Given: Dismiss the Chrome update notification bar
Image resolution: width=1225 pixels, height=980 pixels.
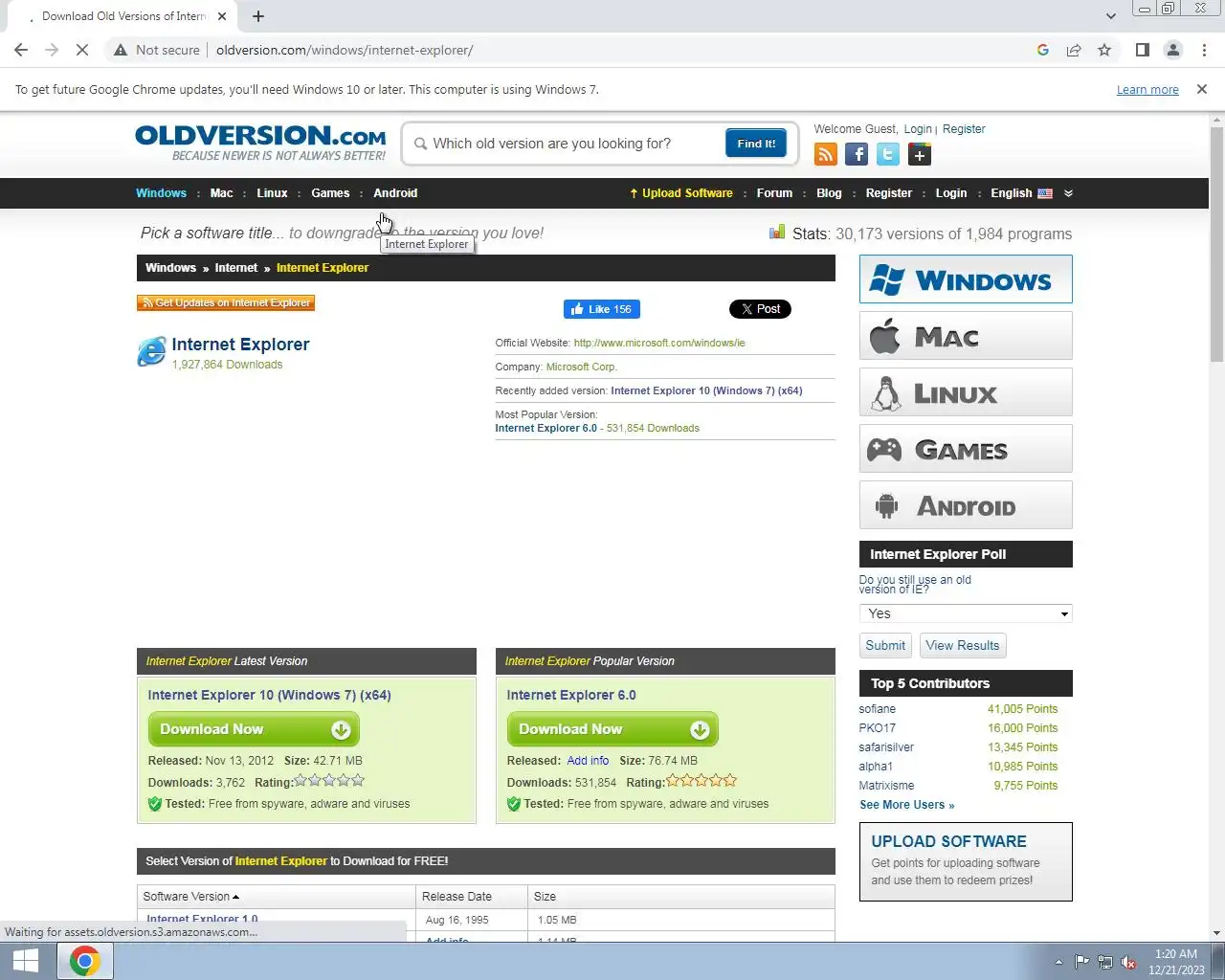Looking at the screenshot, I should pos(1202,89).
